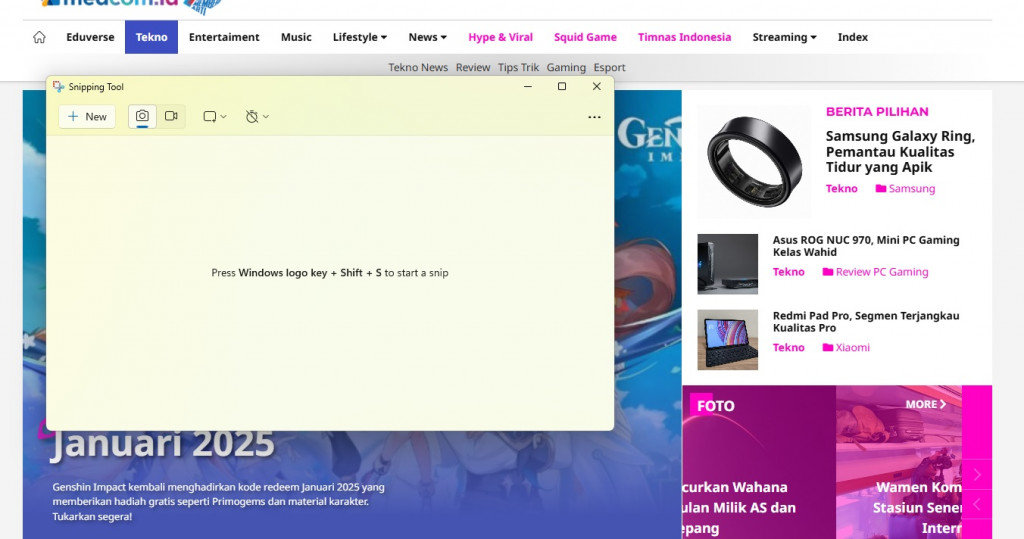Open Esport submenu link
This screenshot has height=539, width=1024.
tap(609, 67)
